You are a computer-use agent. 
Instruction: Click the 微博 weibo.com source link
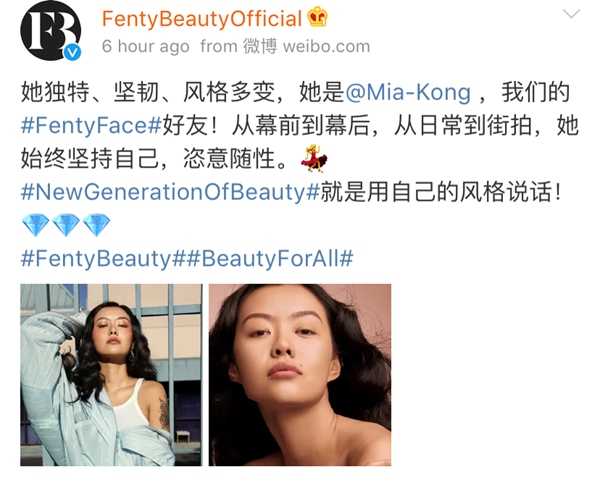point(307,46)
